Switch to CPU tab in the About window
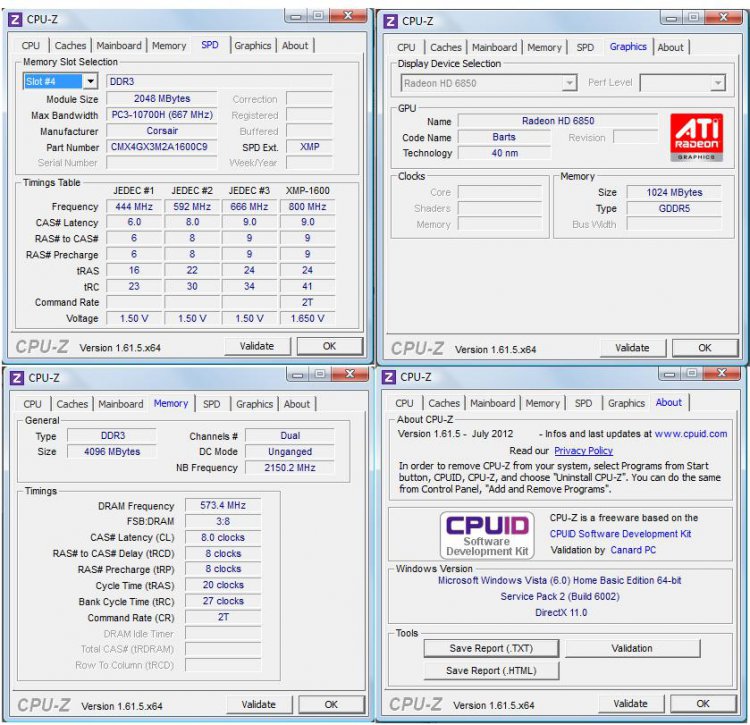750x725 pixels. tap(404, 403)
